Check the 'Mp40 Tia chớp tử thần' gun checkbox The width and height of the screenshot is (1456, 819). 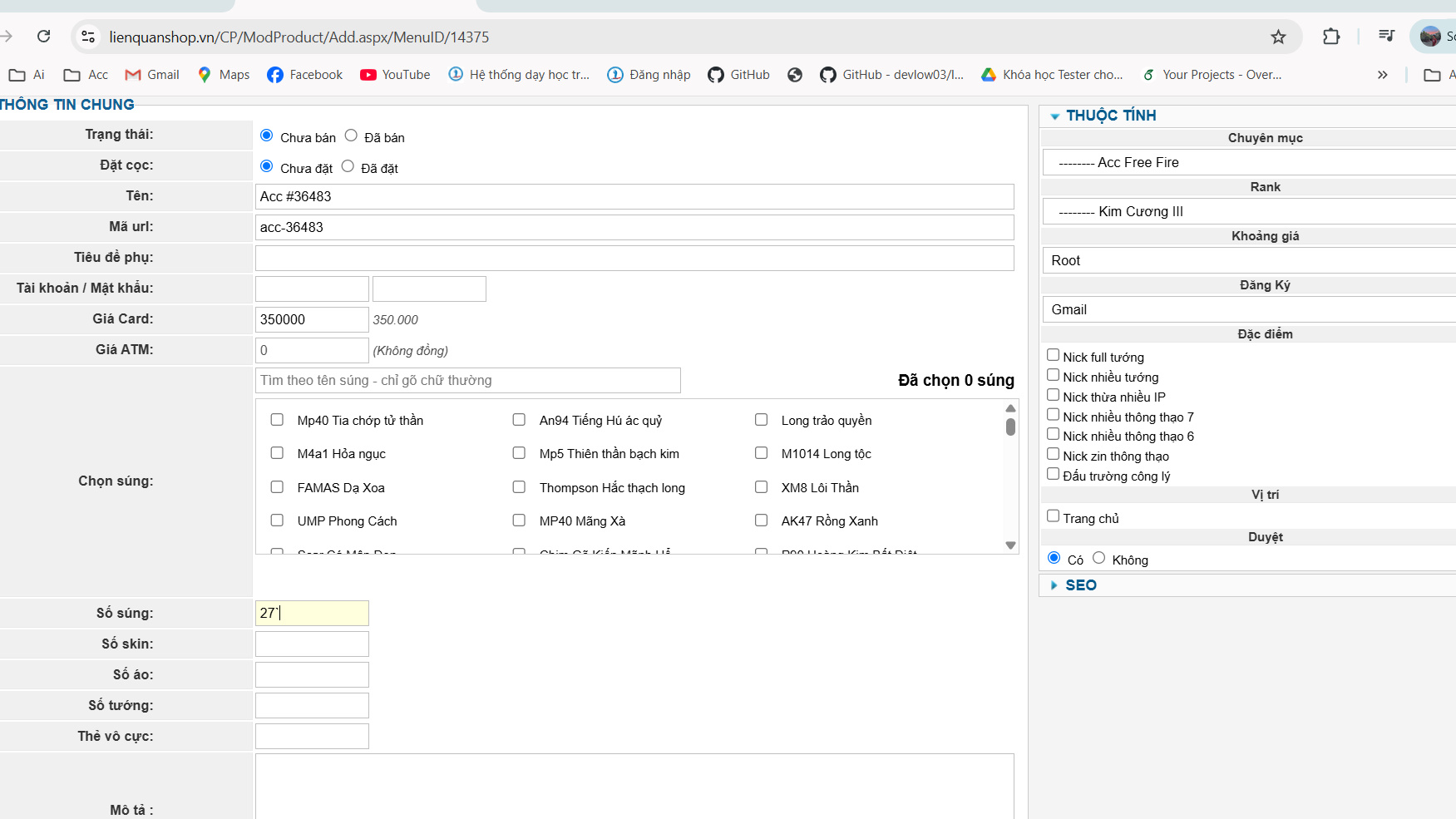pos(277,420)
